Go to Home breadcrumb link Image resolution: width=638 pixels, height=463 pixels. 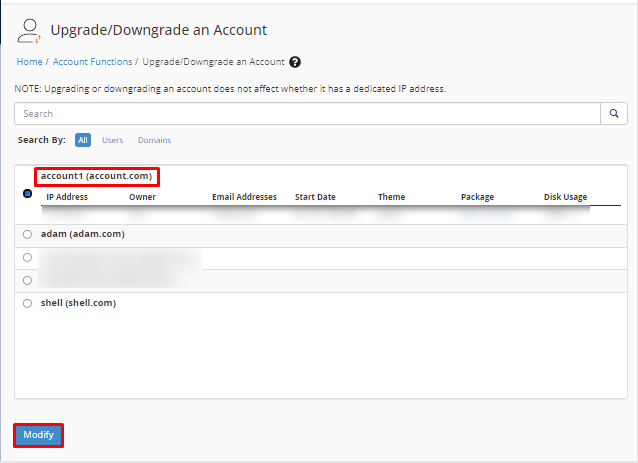[29, 62]
